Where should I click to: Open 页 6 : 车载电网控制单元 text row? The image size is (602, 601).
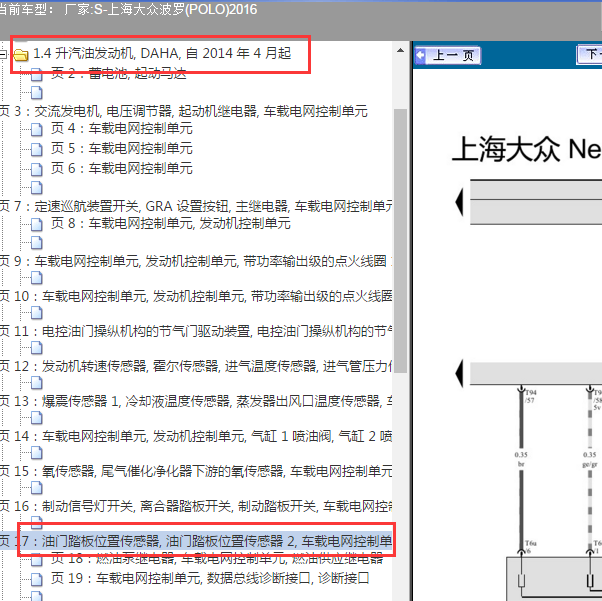(x=122, y=168)
